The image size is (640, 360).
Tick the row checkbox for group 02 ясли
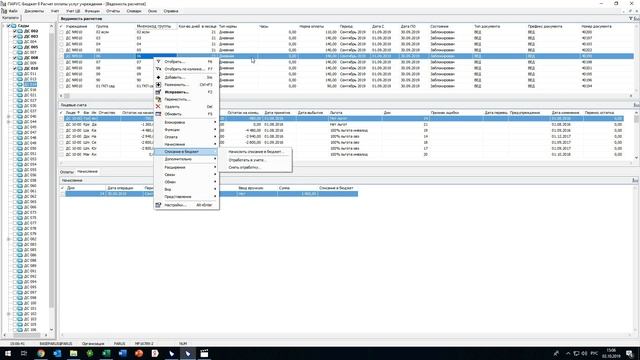click(62, 32)
